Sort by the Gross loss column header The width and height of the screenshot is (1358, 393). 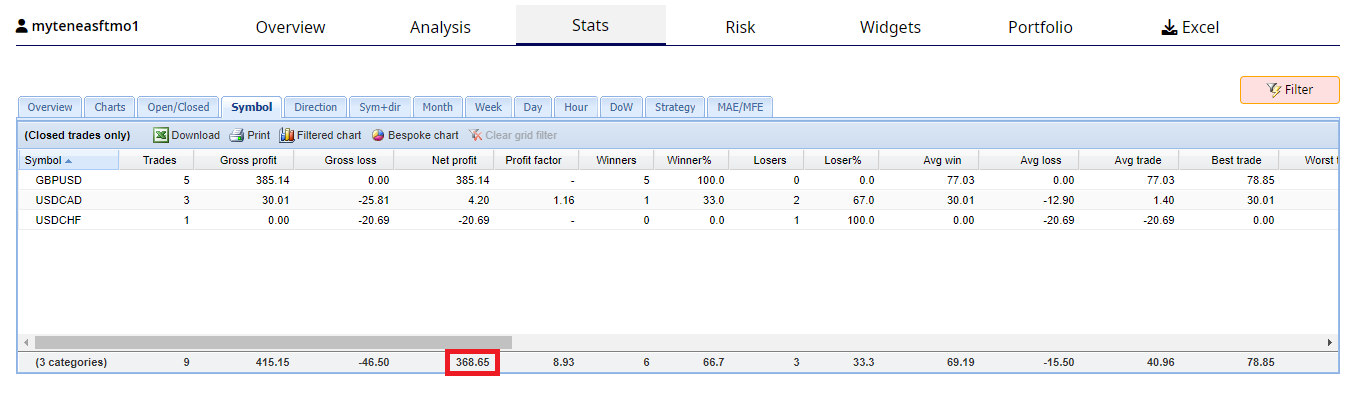coord(344,160)
